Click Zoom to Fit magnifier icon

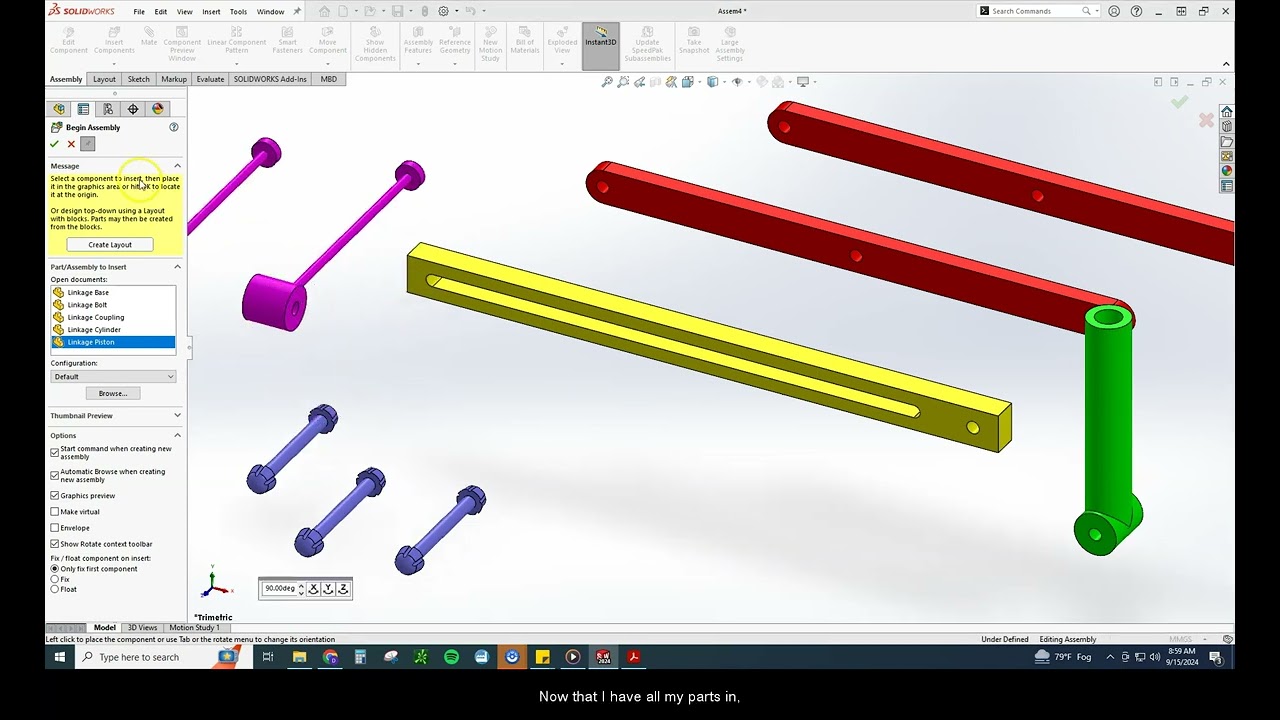[x=606, y=82]
